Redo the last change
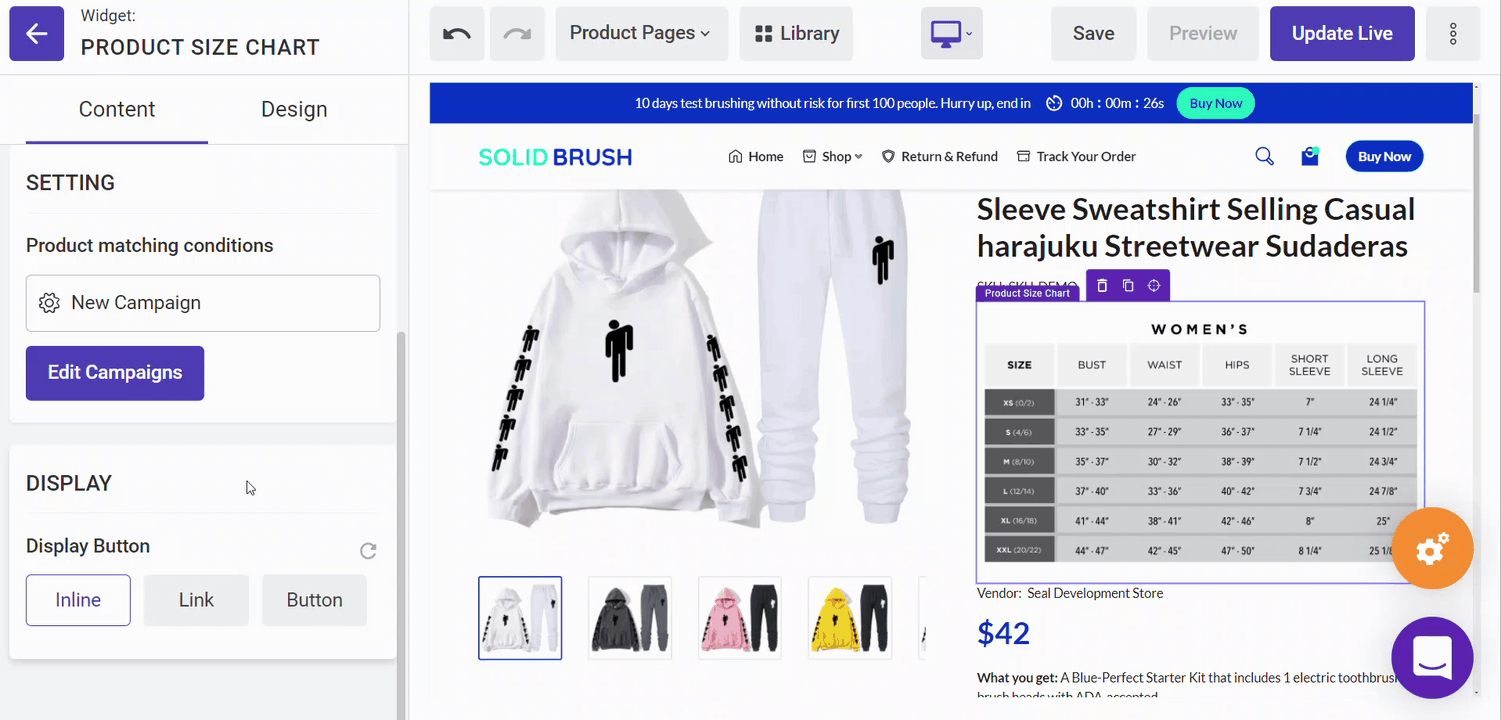 click(517, 33)
